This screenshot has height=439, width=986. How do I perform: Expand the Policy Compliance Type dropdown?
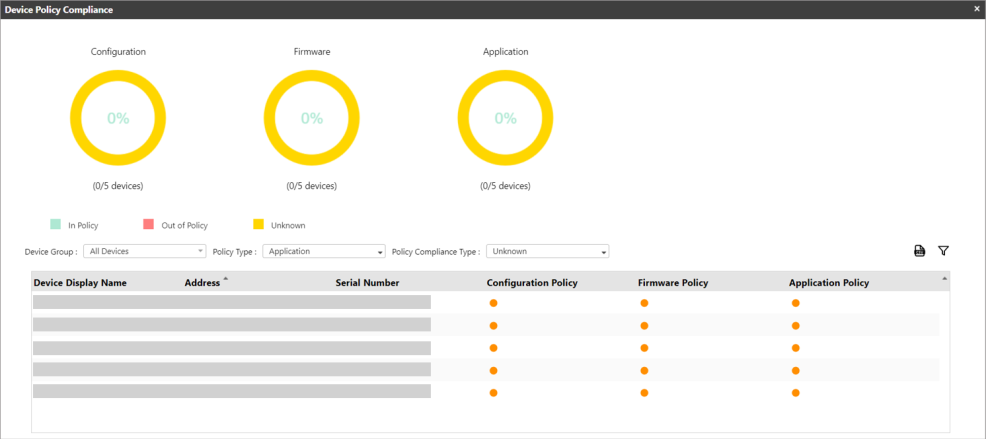547,251
